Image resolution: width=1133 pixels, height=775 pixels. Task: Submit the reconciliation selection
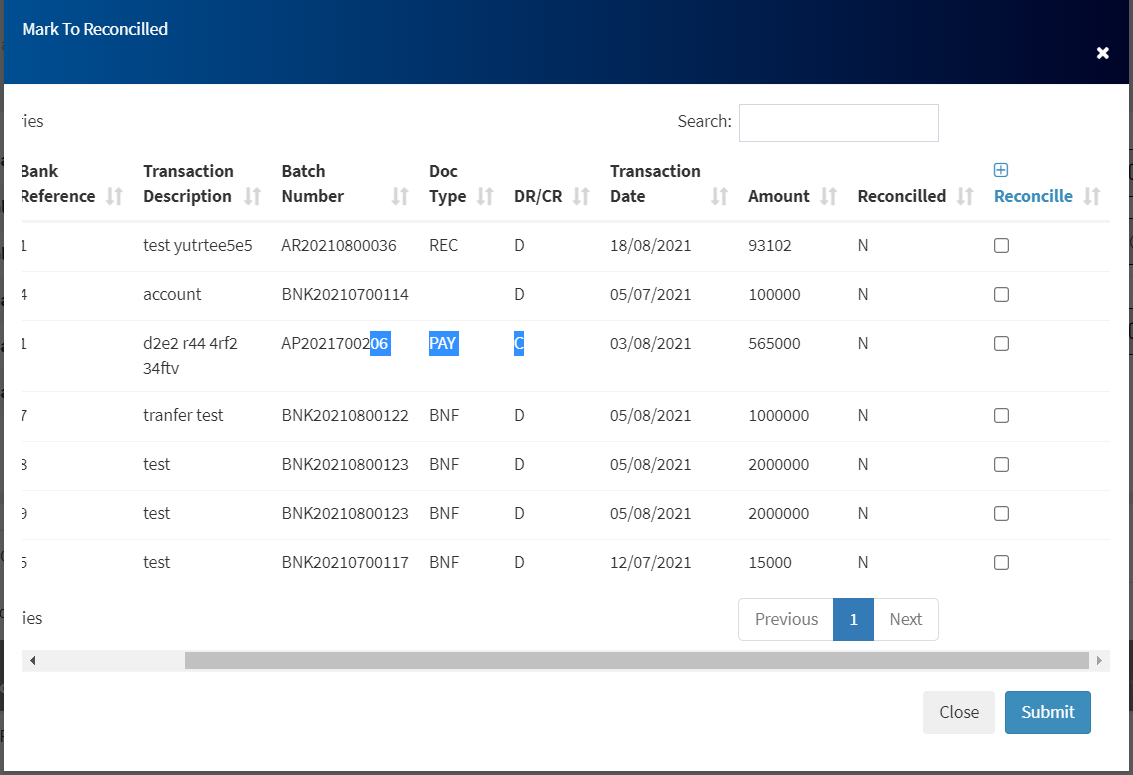coord(1047,712)
